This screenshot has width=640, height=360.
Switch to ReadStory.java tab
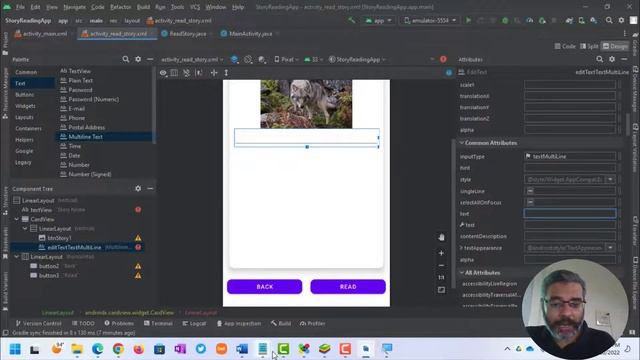pyautogui.click(x=184, y=34)
